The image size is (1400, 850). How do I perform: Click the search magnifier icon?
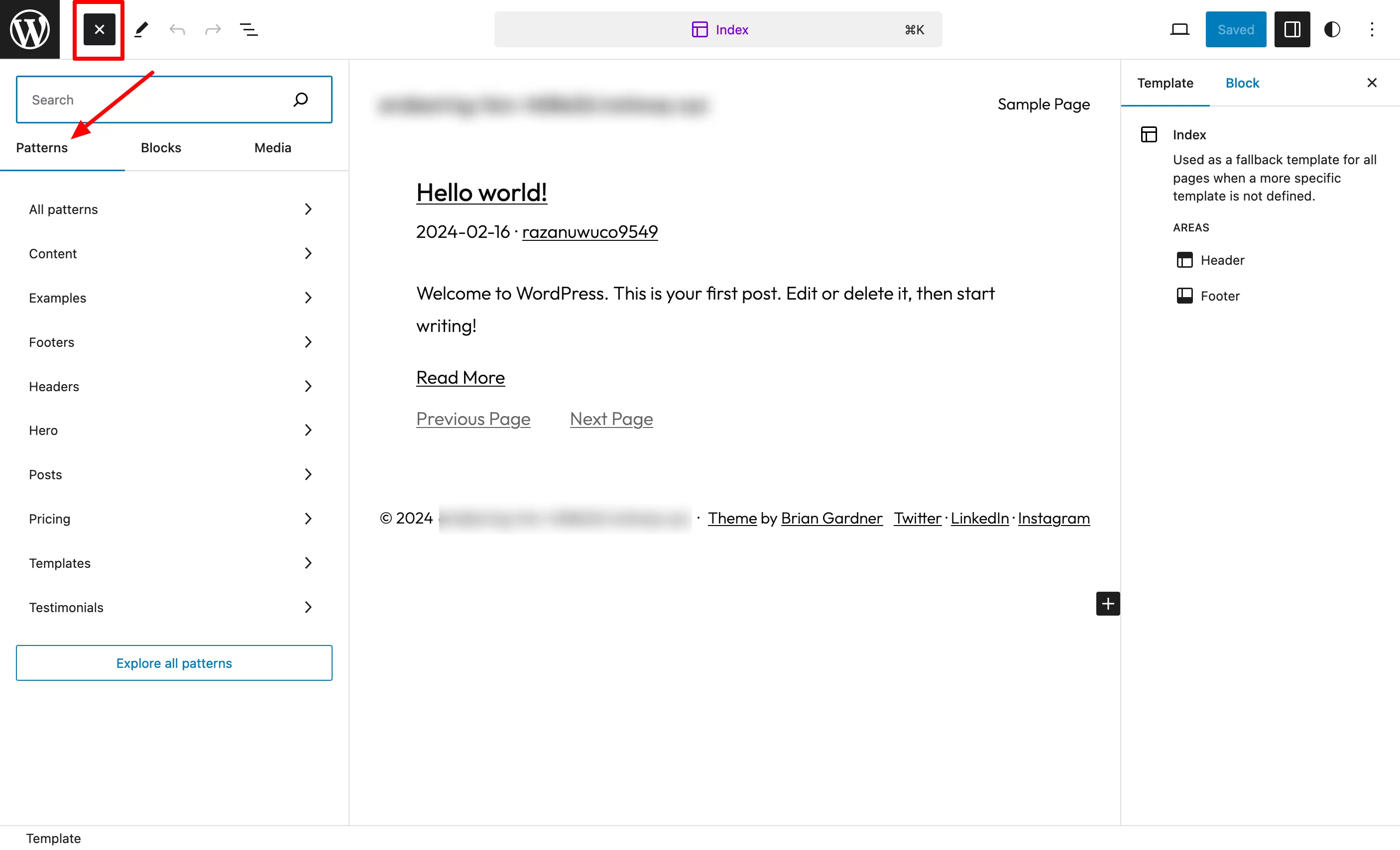[301, 99]
